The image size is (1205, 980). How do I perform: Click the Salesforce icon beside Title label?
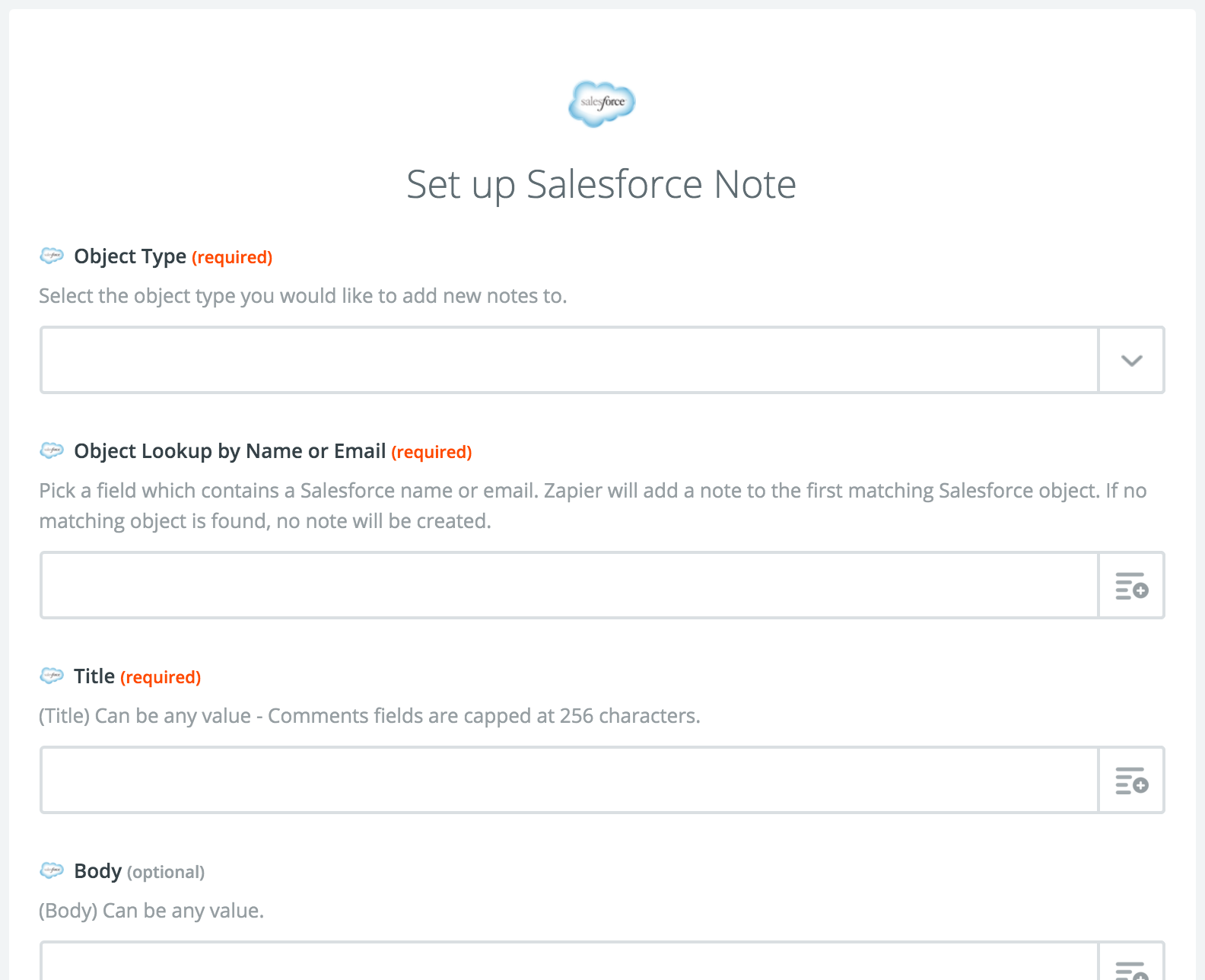[52, 676]
